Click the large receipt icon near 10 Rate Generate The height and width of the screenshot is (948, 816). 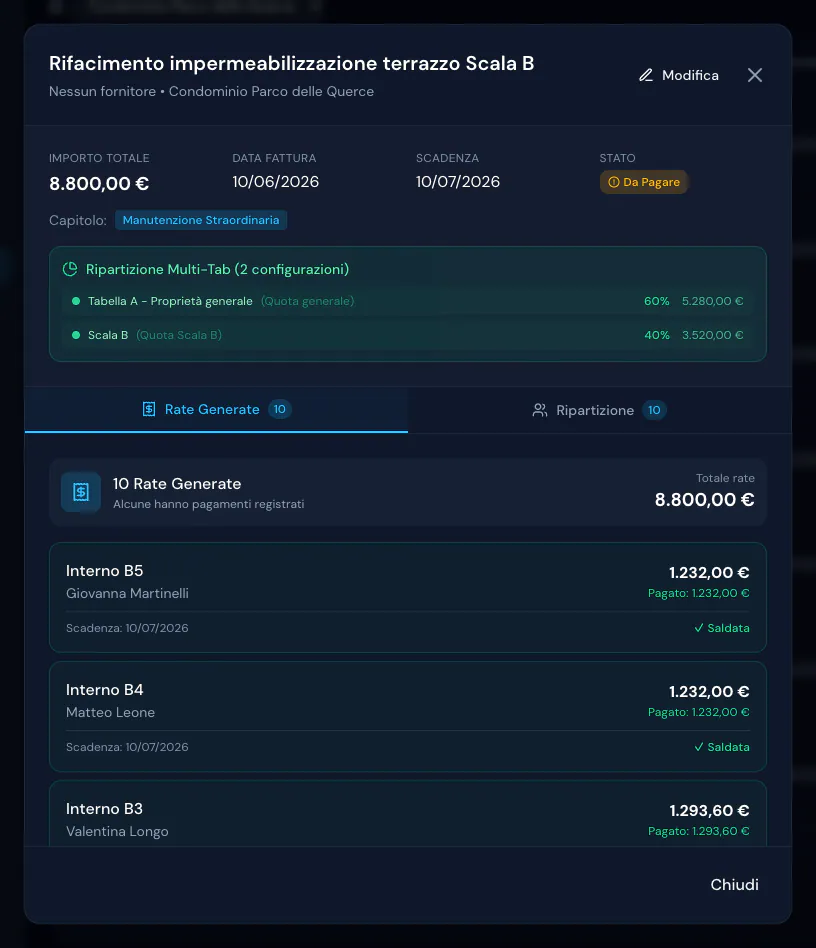click(x=81, y=492)
